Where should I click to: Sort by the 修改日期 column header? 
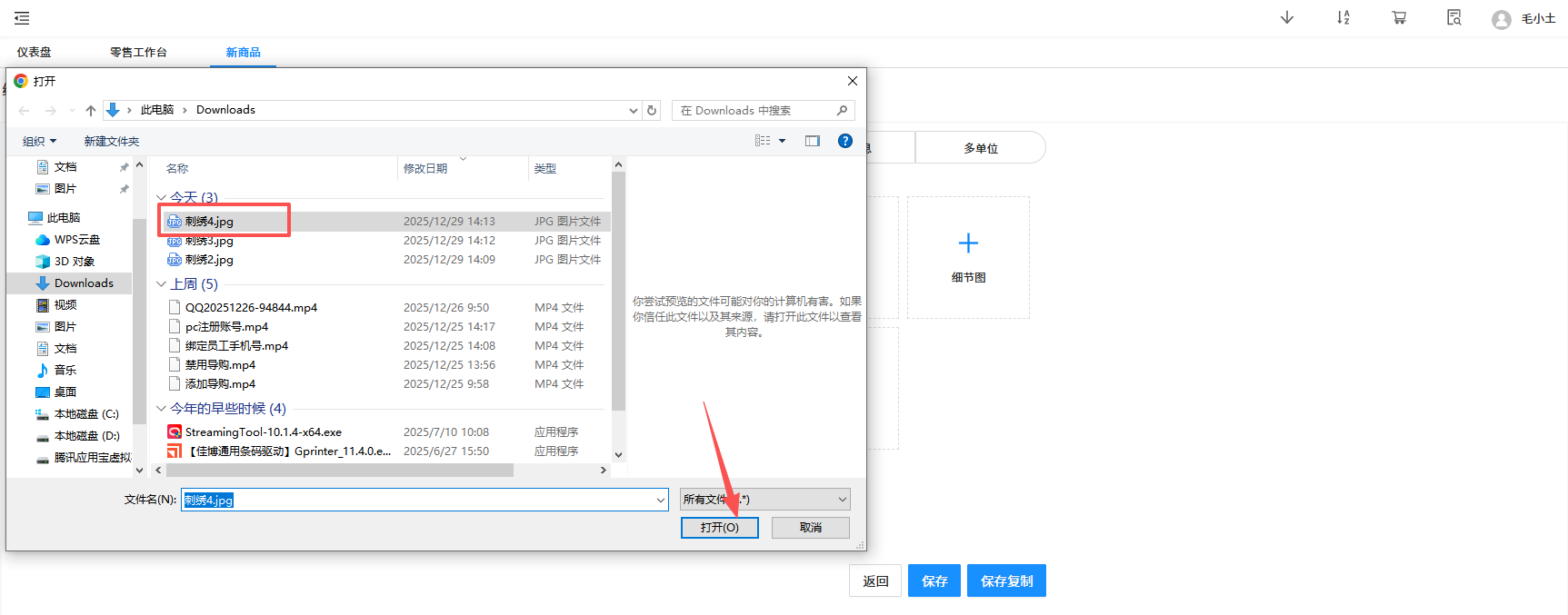[x=425, y=169]
